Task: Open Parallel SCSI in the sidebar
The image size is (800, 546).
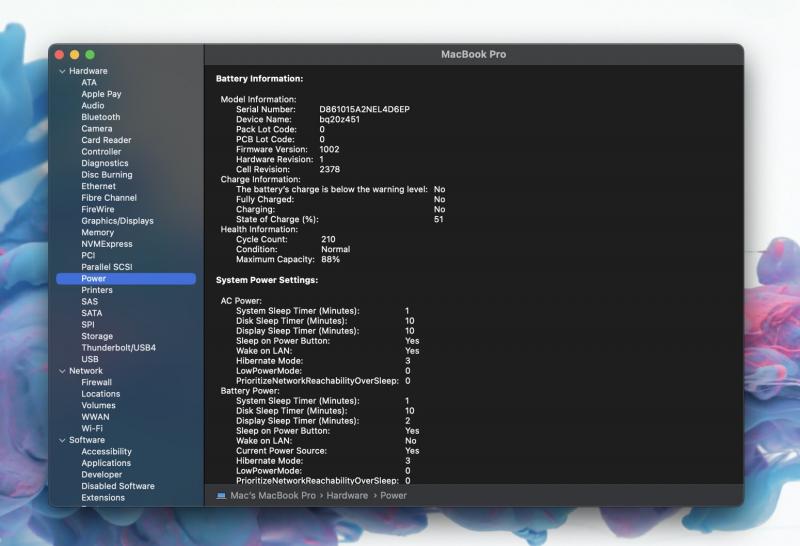Action: coord(107,267)
